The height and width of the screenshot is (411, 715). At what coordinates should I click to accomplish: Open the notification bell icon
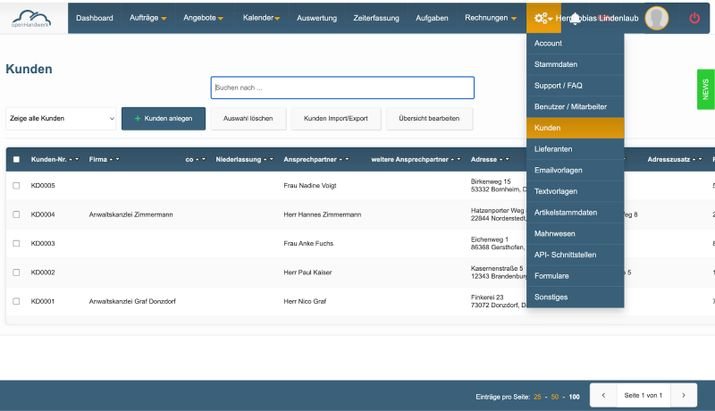click(x=575, y=18)
